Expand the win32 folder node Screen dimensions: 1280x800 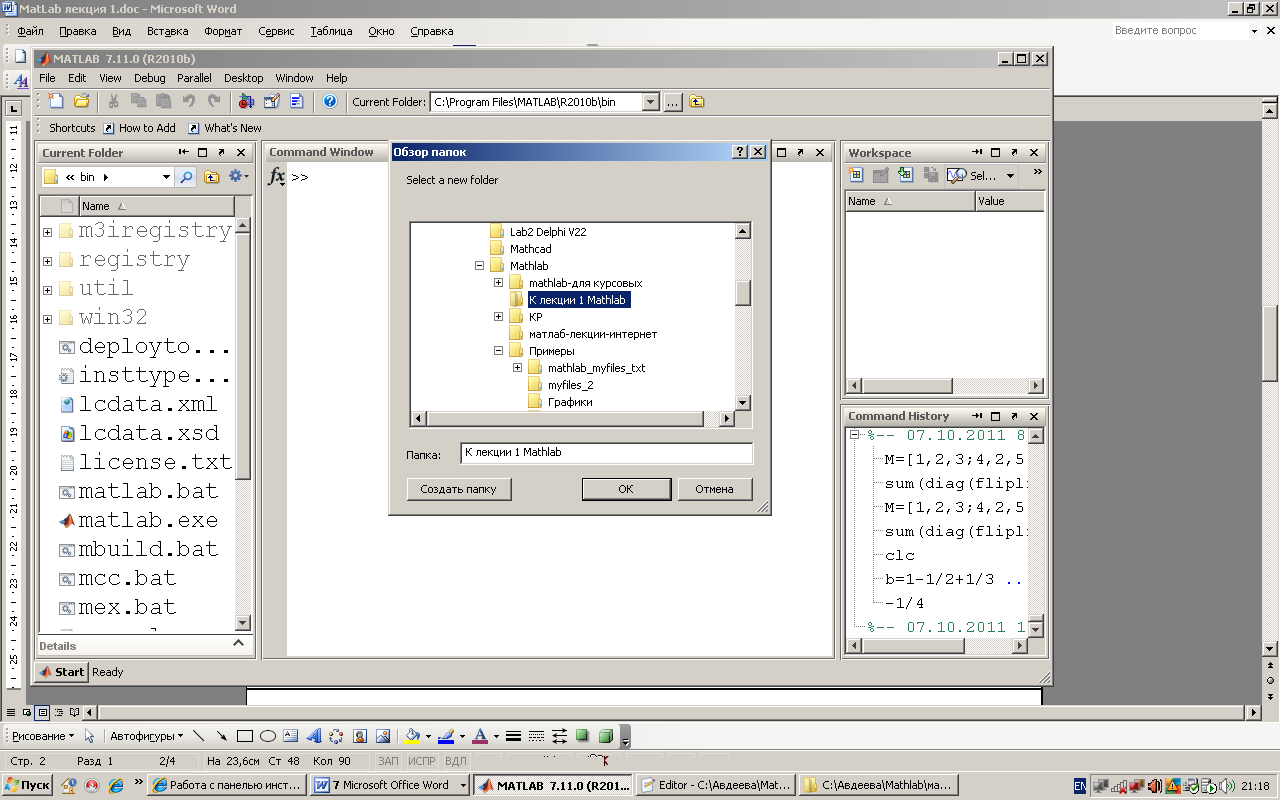47,319
